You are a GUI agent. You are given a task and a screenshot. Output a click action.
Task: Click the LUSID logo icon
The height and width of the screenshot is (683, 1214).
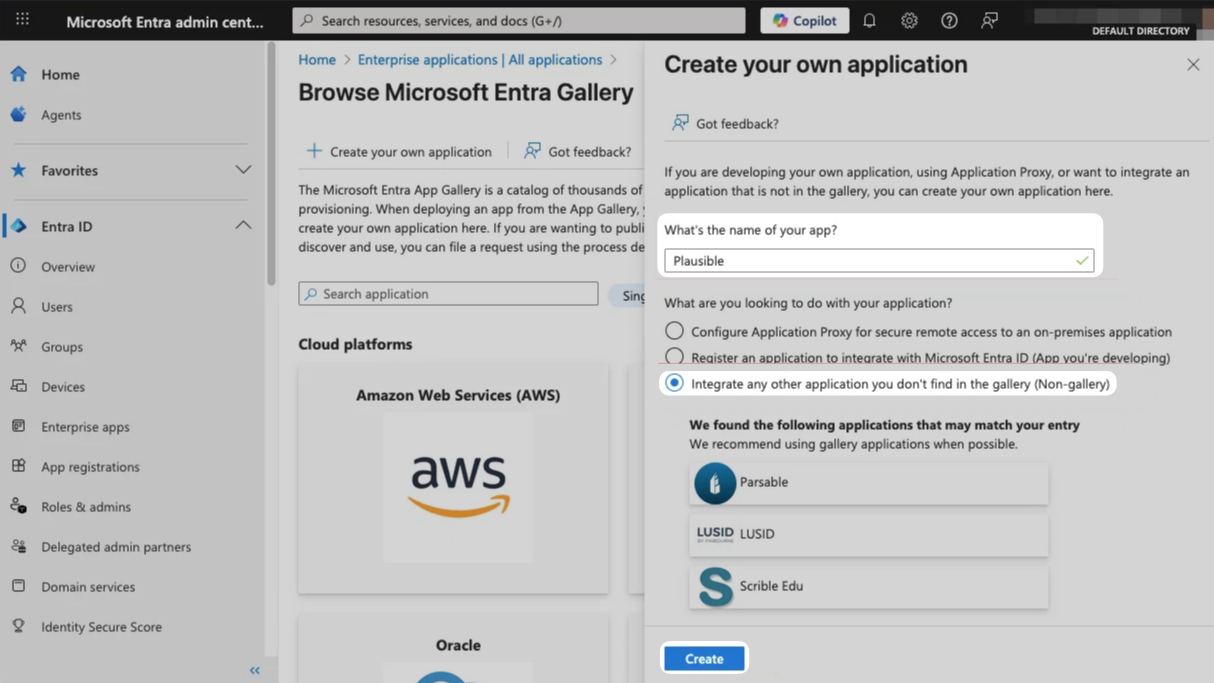tap(715, 534)
